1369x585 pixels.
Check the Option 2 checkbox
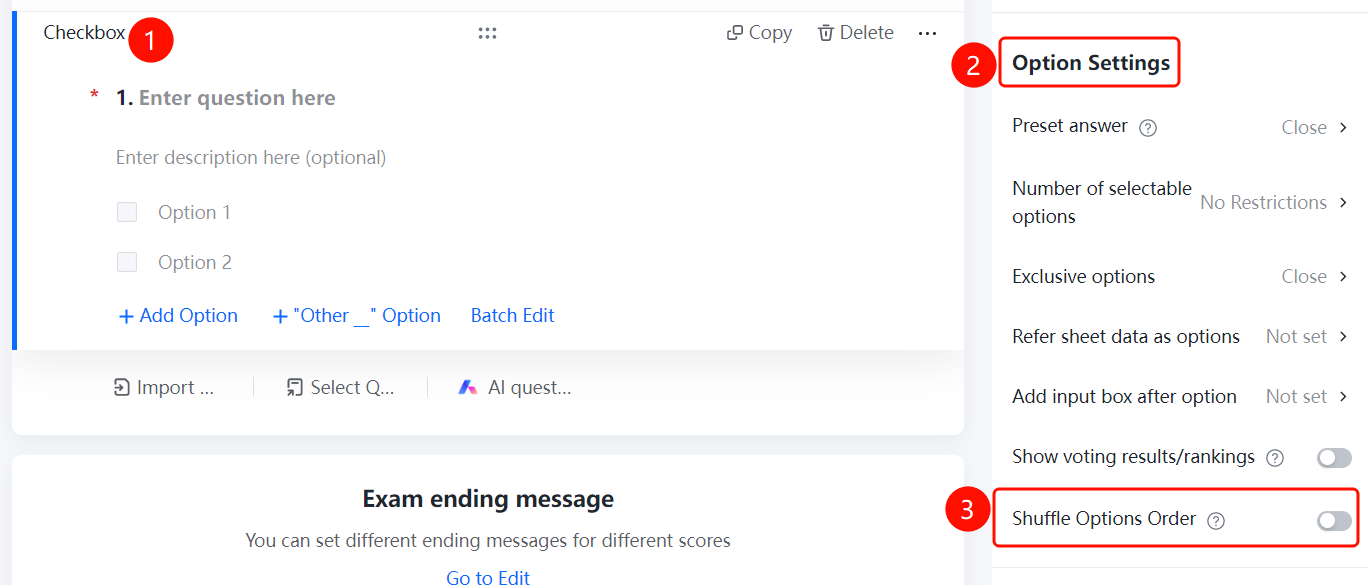tap(127, 262)
